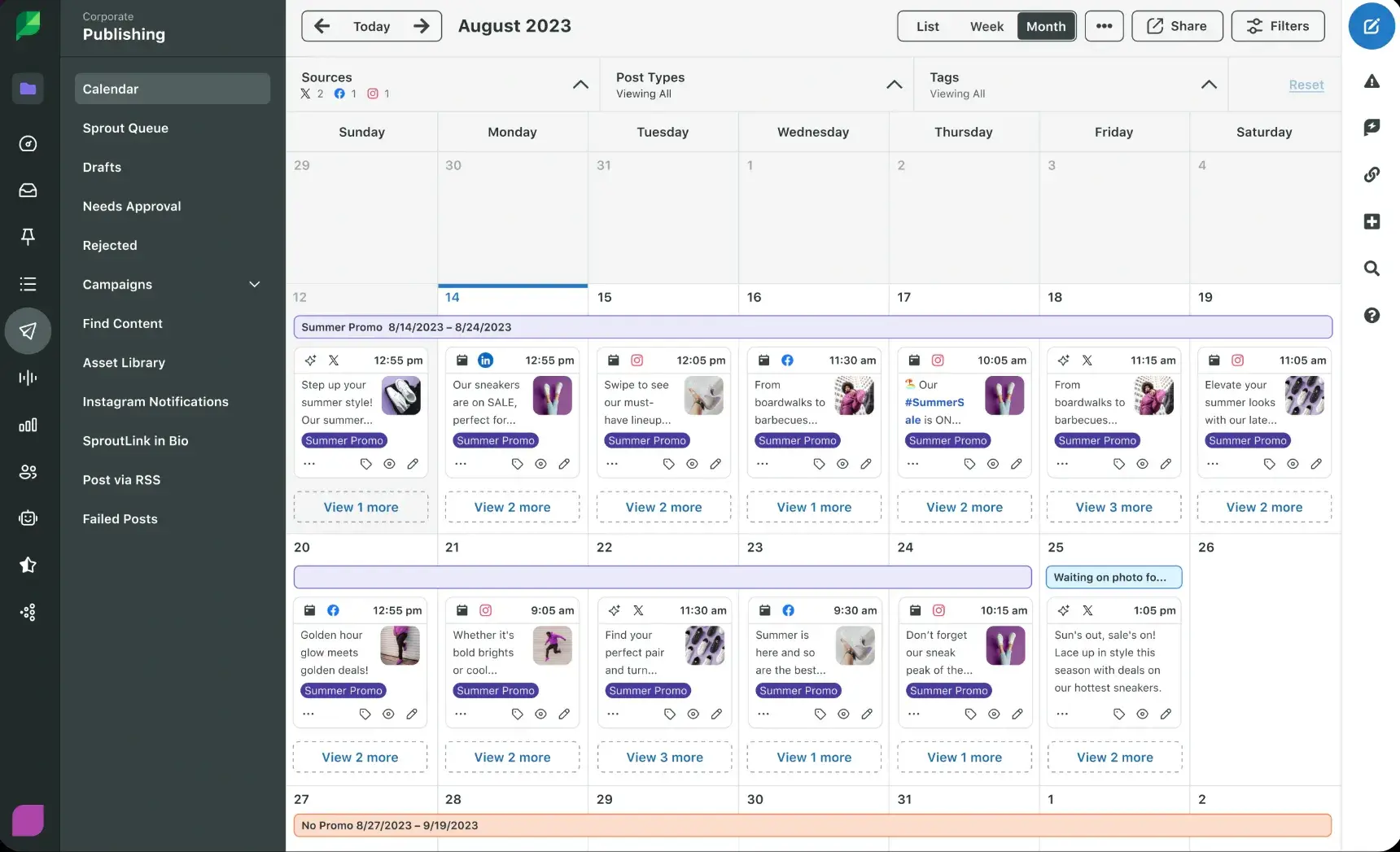The image size is (1400, 852).
Task: Open the paper plane Publishing icon
Action: tap(28, 331)
